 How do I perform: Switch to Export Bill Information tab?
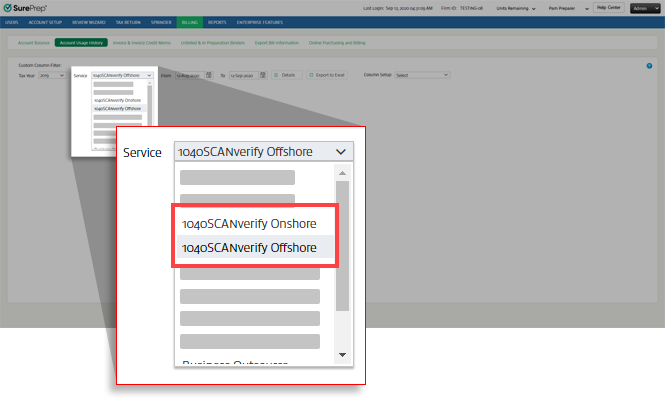(277, 43)
